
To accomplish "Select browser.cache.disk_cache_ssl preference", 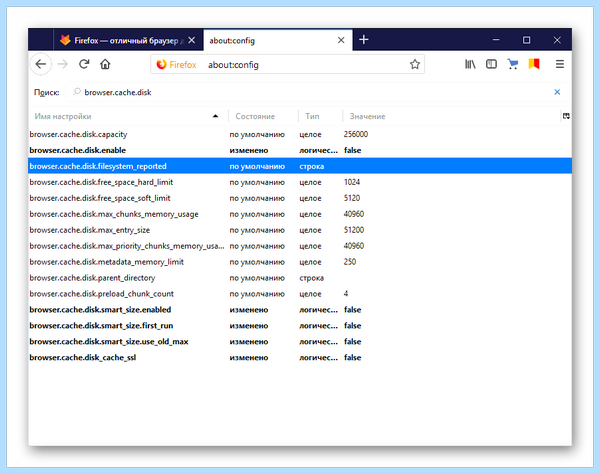I will [300, 357].
